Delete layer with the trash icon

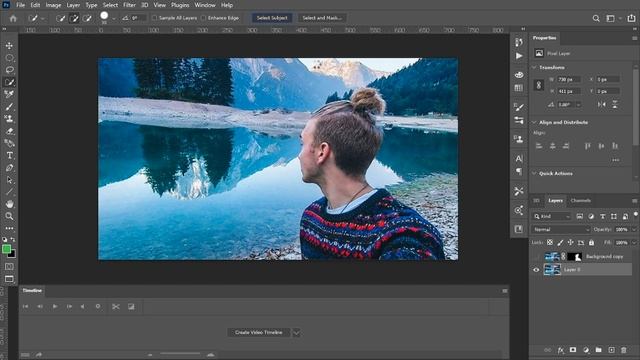click(624, 350)
